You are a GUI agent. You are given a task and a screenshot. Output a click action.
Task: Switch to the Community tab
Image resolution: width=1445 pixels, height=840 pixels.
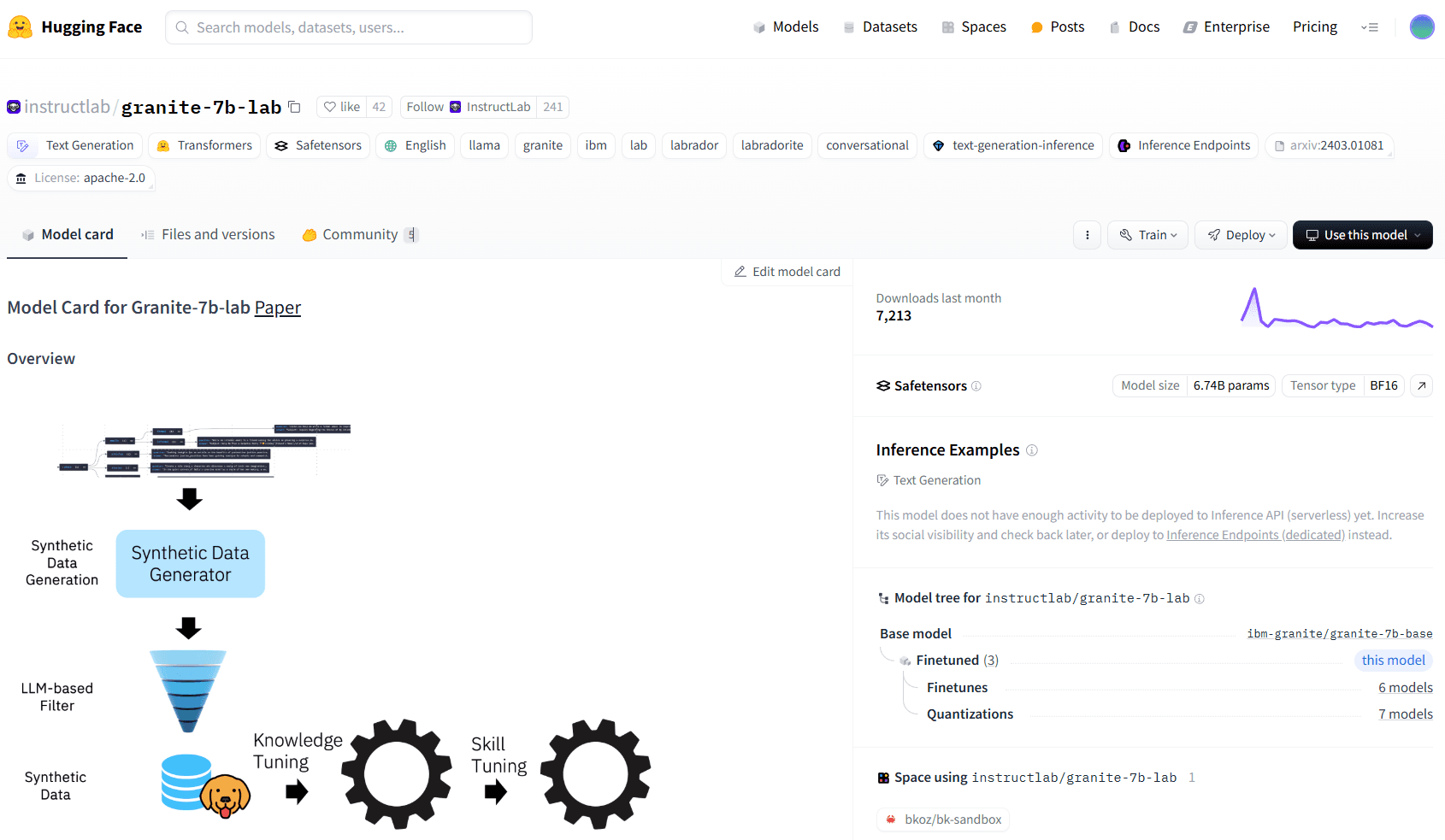pos(360,234)
